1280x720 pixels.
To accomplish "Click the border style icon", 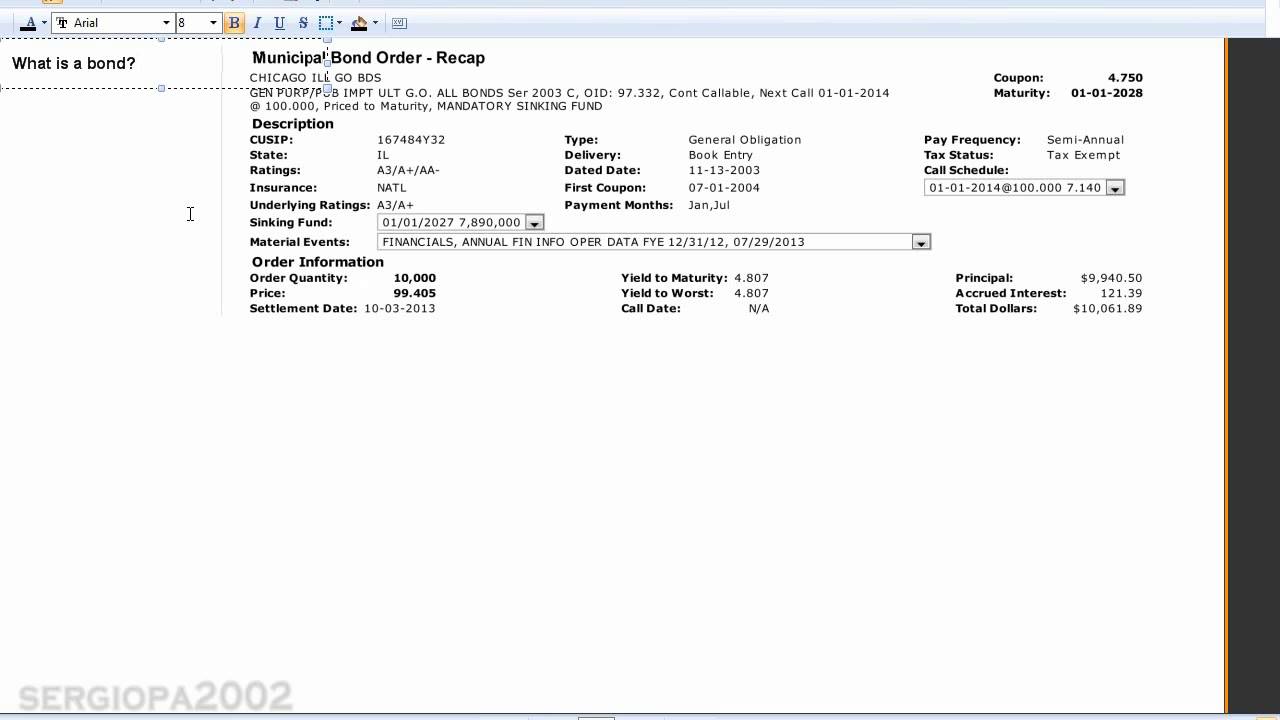I will point(326,23).
